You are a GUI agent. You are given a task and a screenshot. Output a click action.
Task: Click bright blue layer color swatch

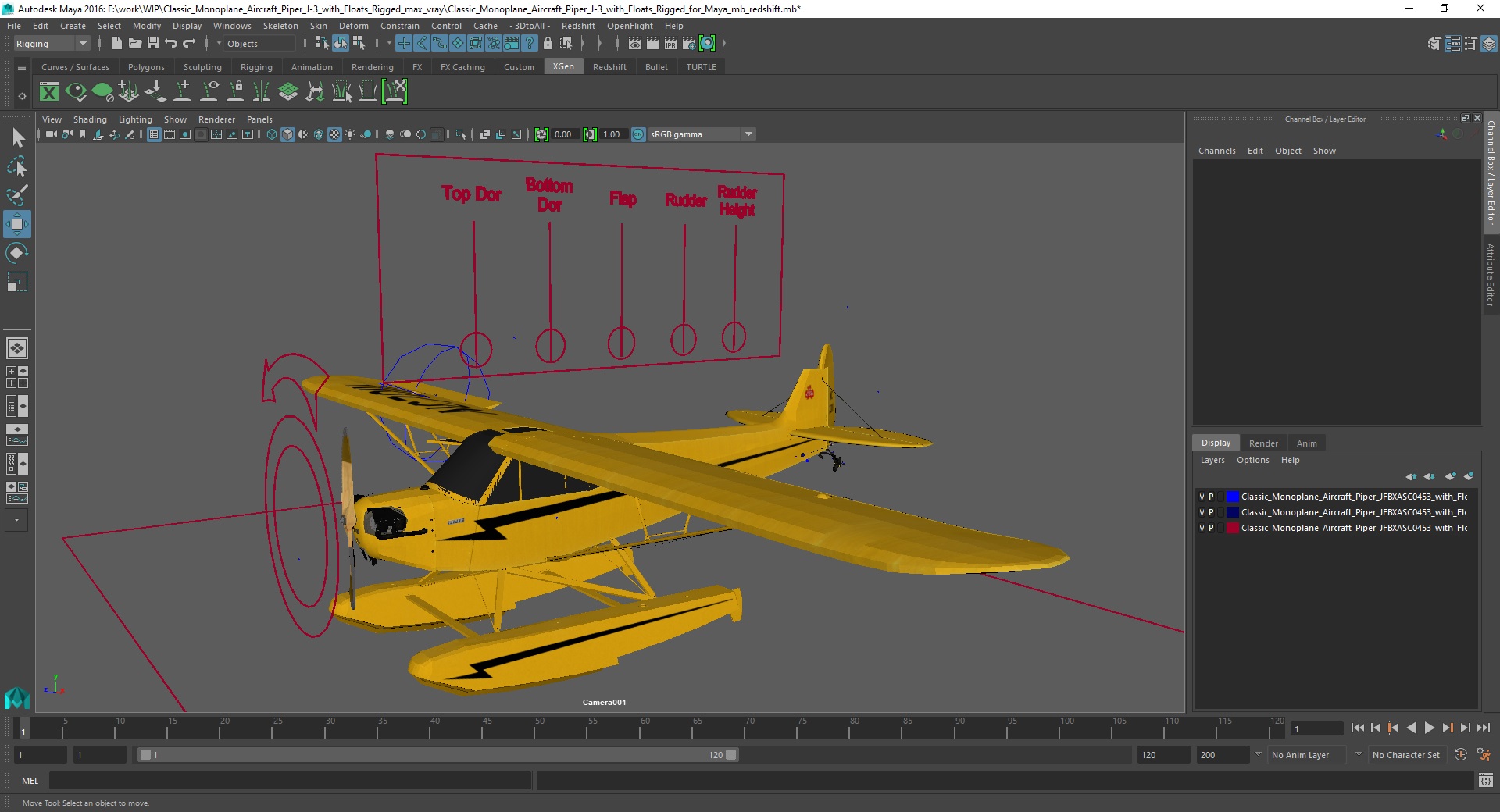coord(1233,497)
